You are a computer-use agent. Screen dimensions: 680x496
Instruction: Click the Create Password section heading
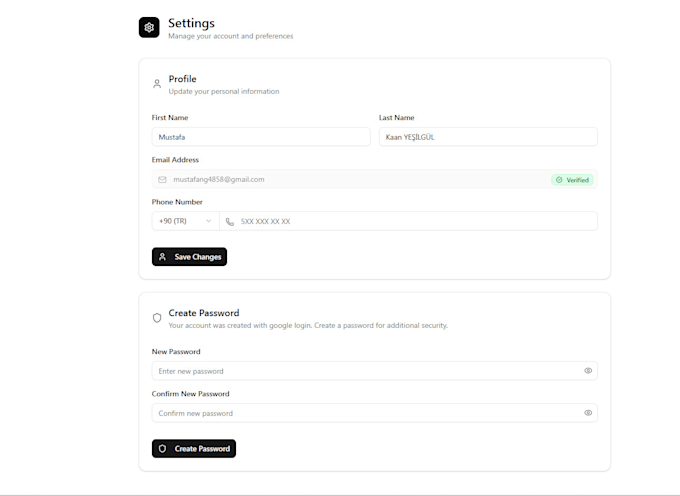[x=204, y=313]
